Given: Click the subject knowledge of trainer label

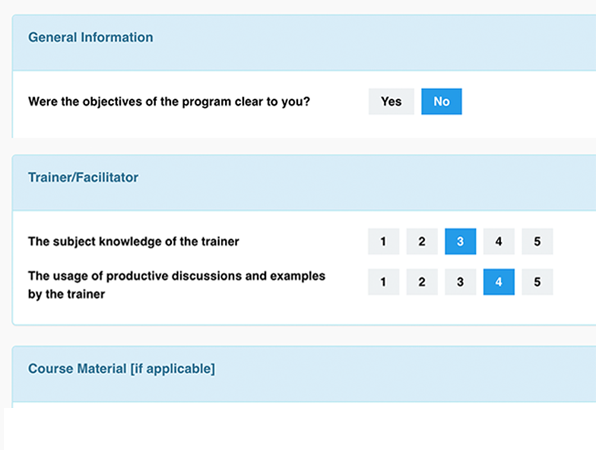Looking at the screenshot, I should pos(133,241).
